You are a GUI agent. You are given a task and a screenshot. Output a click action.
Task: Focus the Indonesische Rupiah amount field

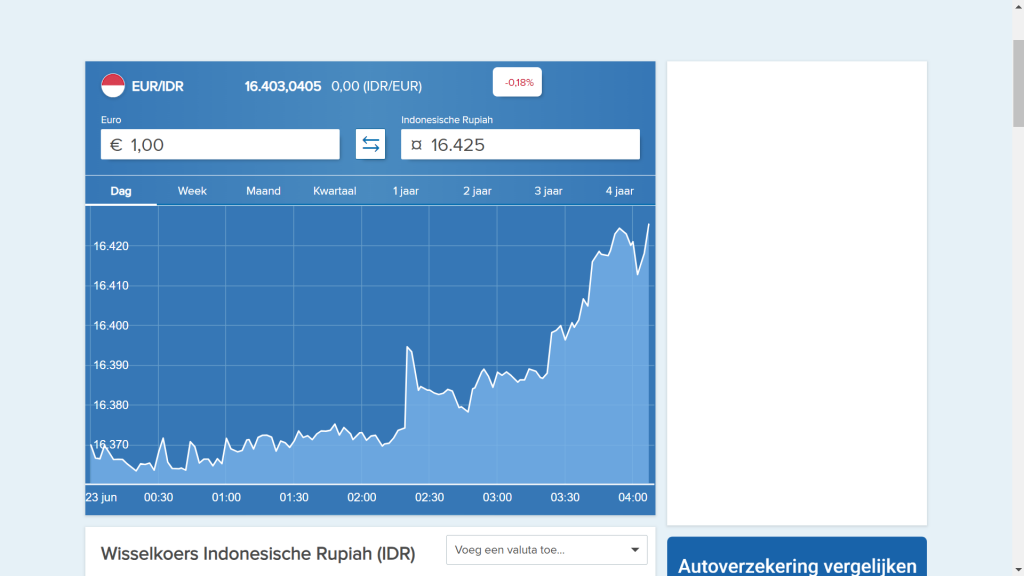point(520,144)
